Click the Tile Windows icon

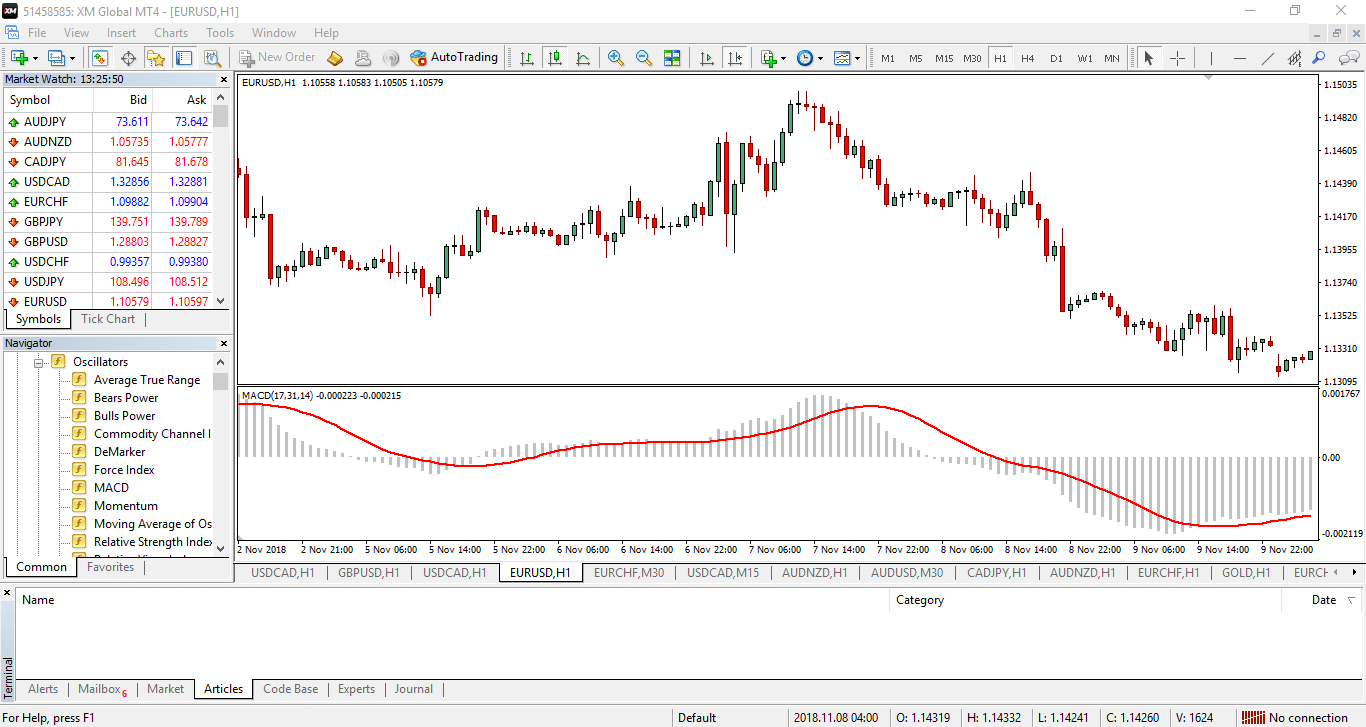point(672,58)
